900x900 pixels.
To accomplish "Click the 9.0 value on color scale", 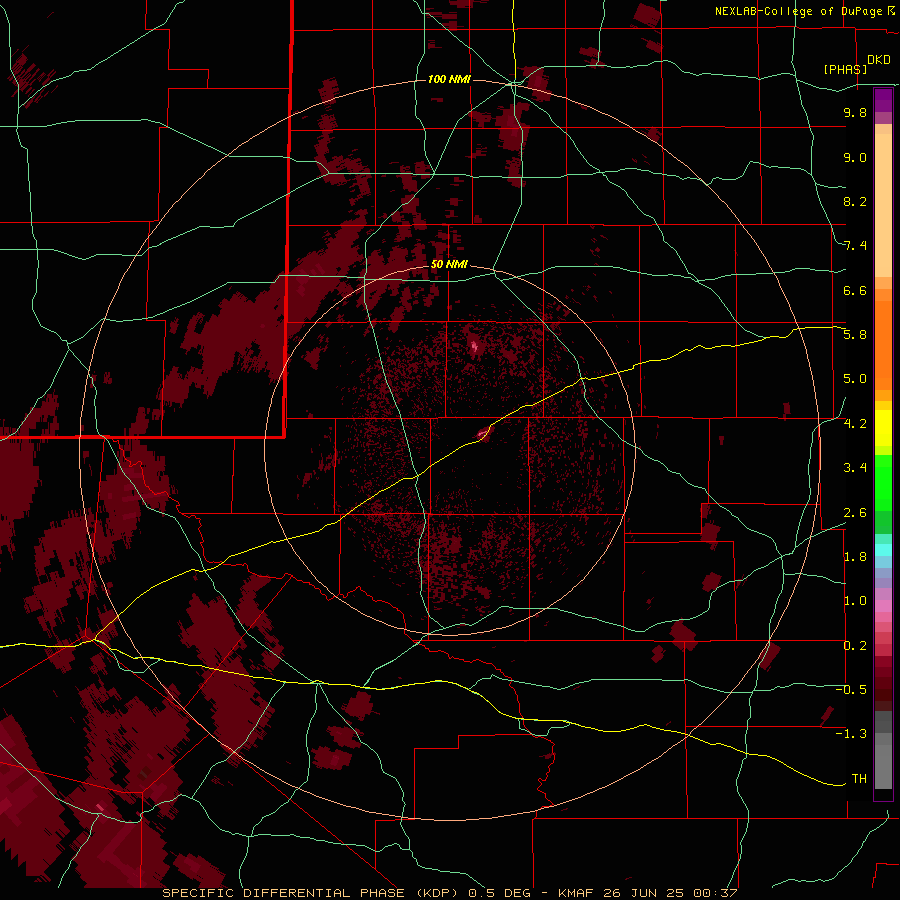I will [855, 157].
